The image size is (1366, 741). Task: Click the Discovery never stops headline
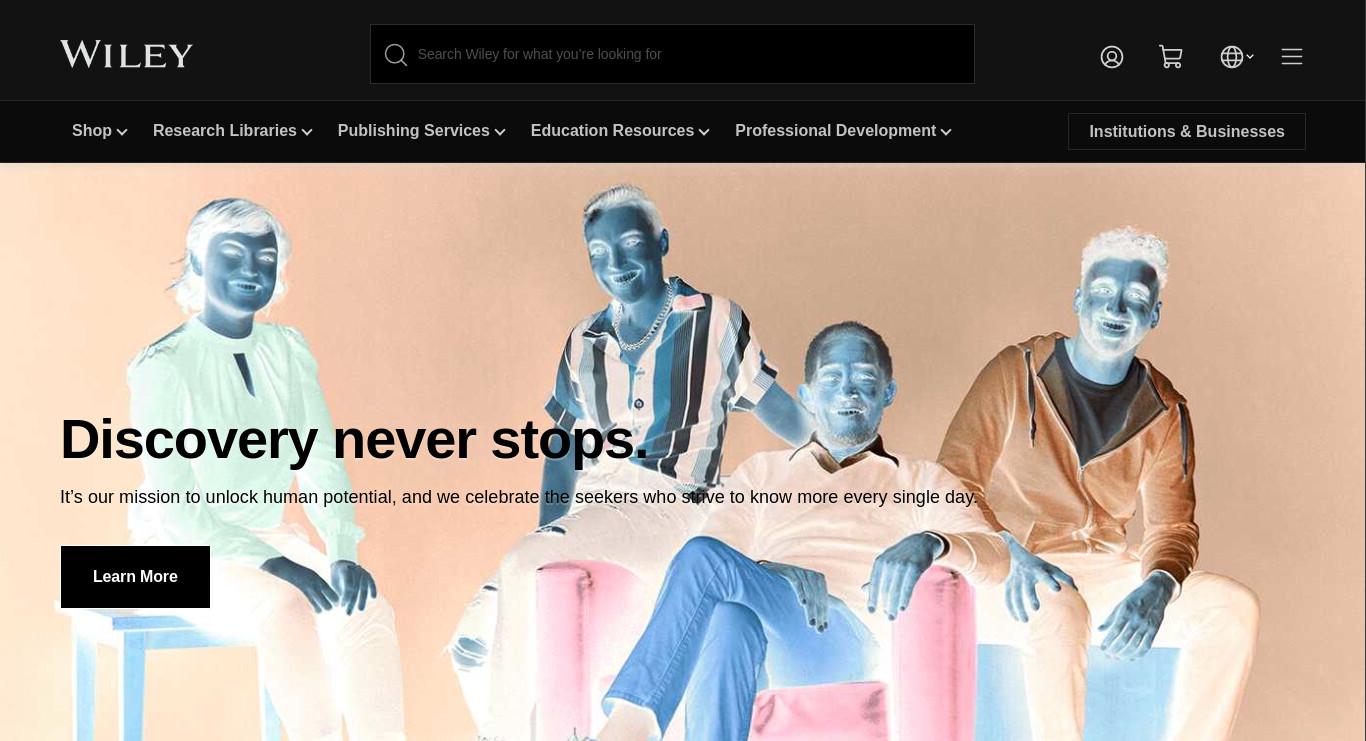(354, 440)
